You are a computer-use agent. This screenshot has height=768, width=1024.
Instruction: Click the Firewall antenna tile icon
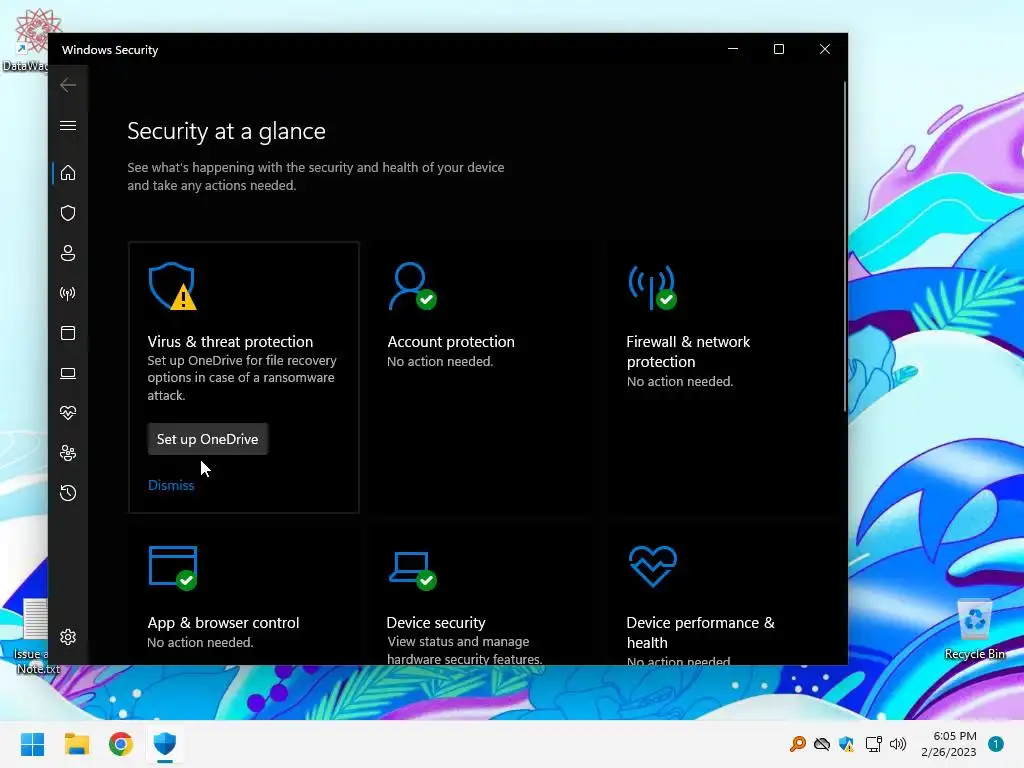pyautogui.click(x=652, y=287)
